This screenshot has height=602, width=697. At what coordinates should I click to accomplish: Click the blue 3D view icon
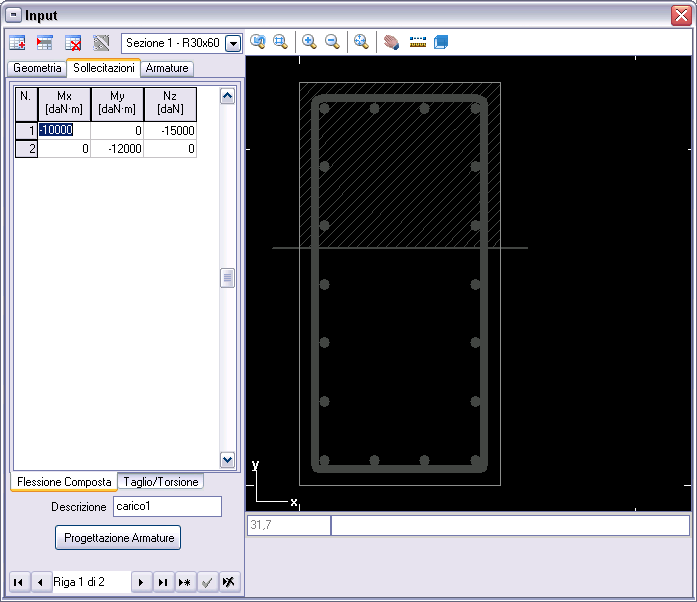pos(440,43)
